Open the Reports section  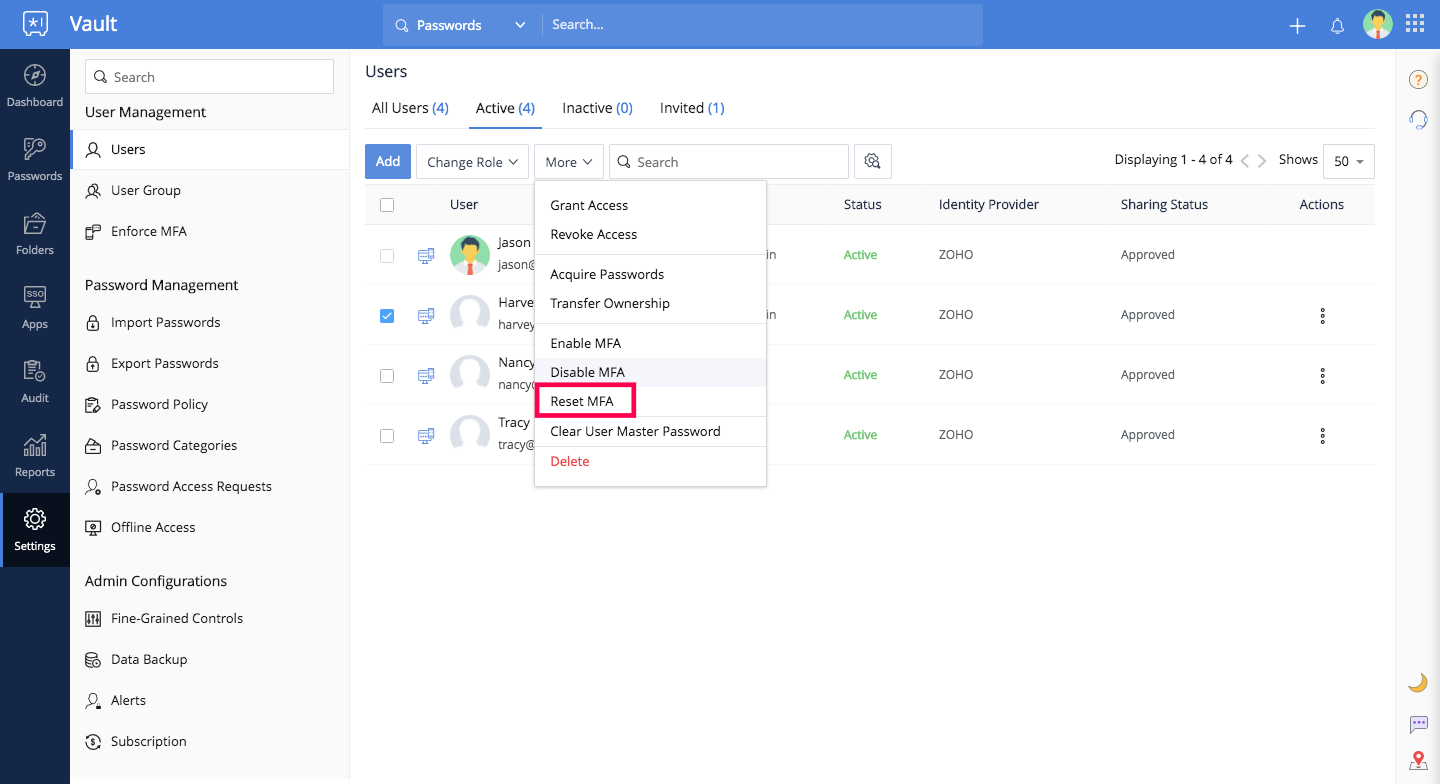[35, 458]
